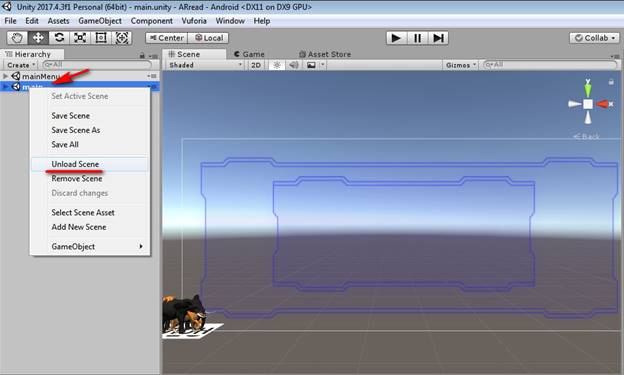Expand the mainMenu scene
Image resolution: width=624 pixels, height=375 pixels.
point(5,76)
